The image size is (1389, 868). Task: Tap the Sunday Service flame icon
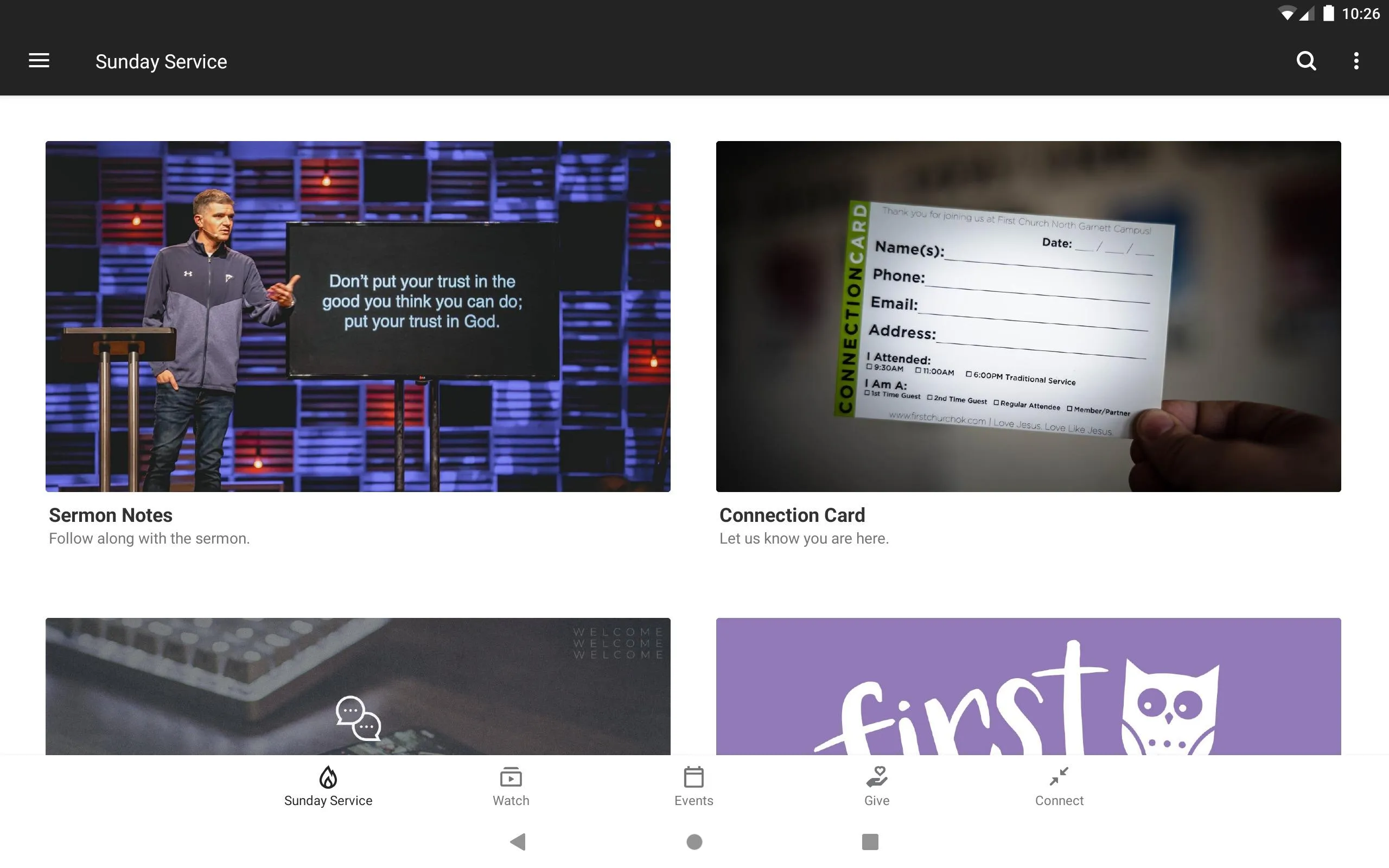327,778
